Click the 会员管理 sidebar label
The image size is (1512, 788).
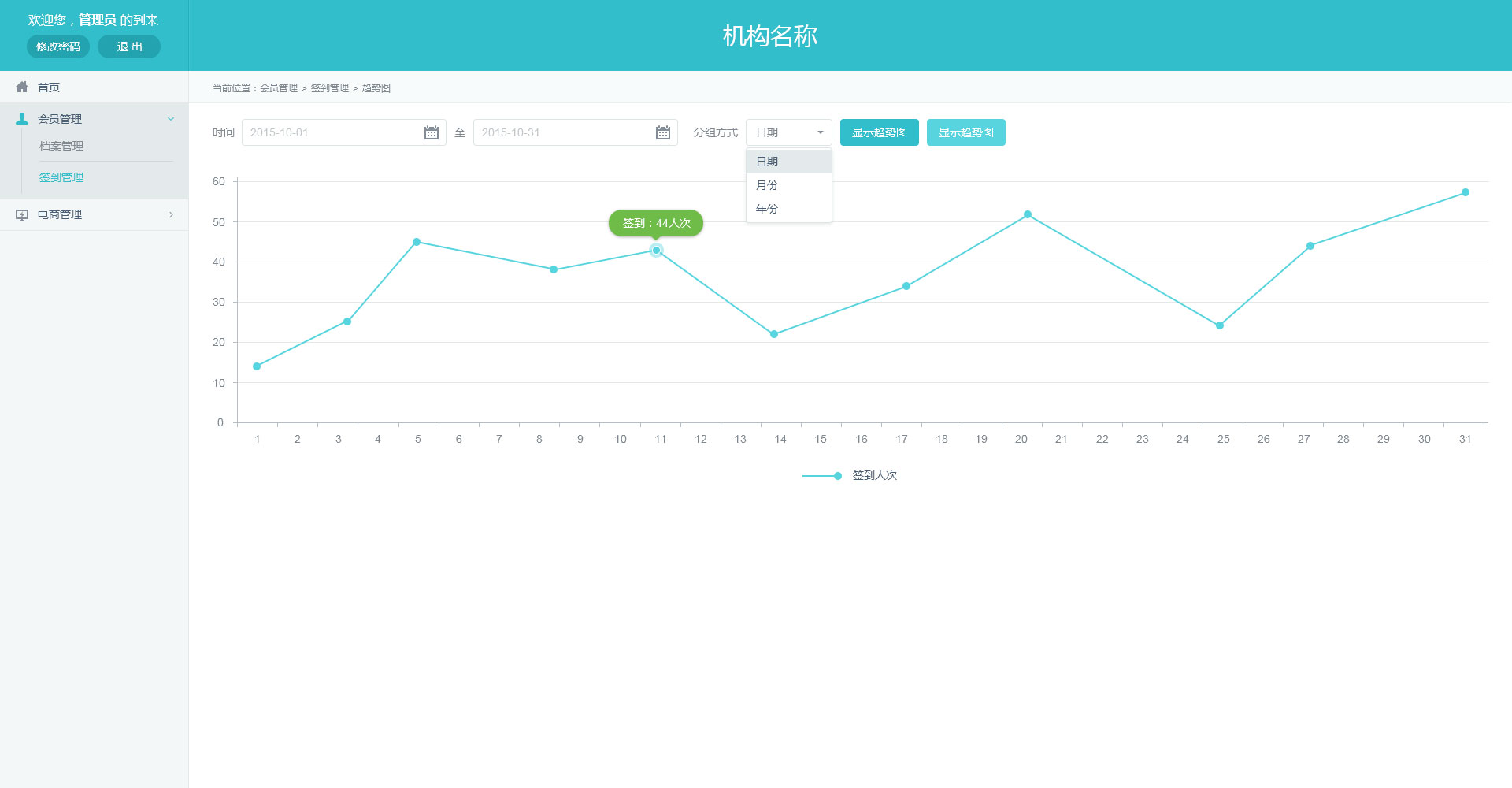(60, 119)
